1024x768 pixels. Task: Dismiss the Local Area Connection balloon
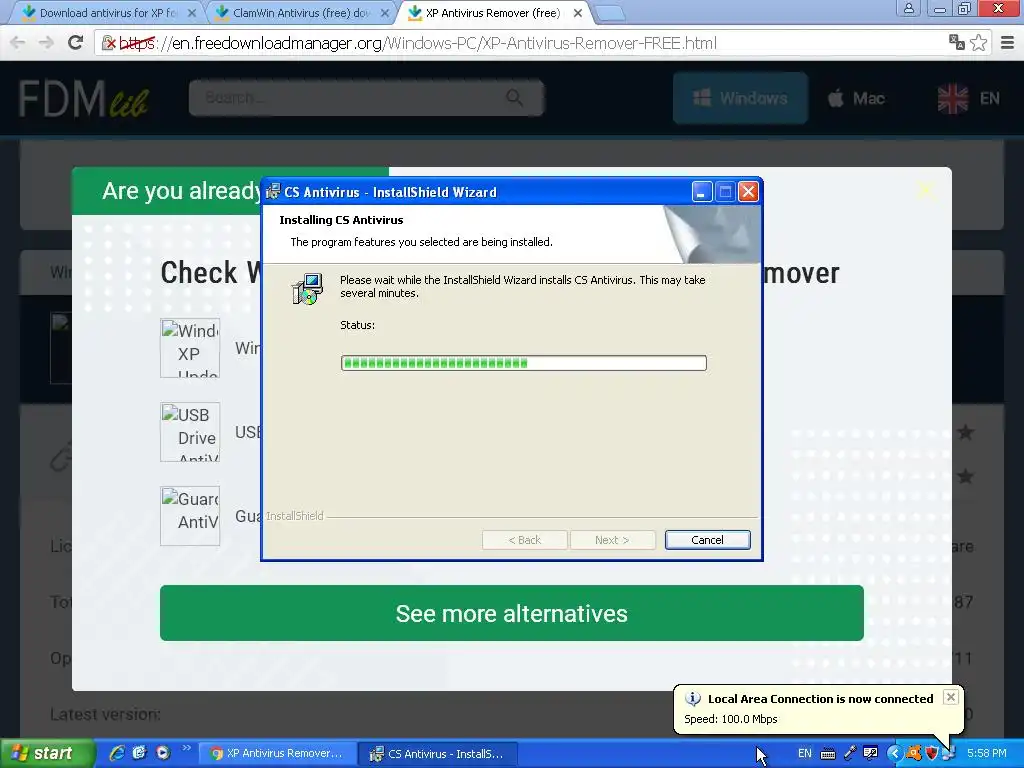tap(951, 697)
